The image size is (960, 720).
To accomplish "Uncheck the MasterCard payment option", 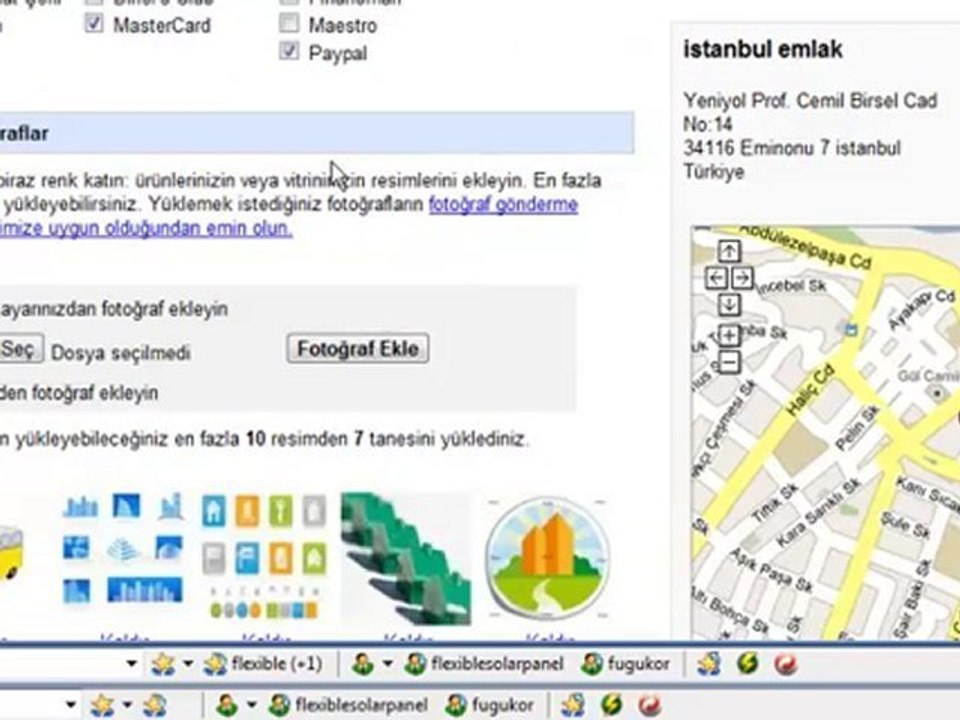I will (94, 24).
